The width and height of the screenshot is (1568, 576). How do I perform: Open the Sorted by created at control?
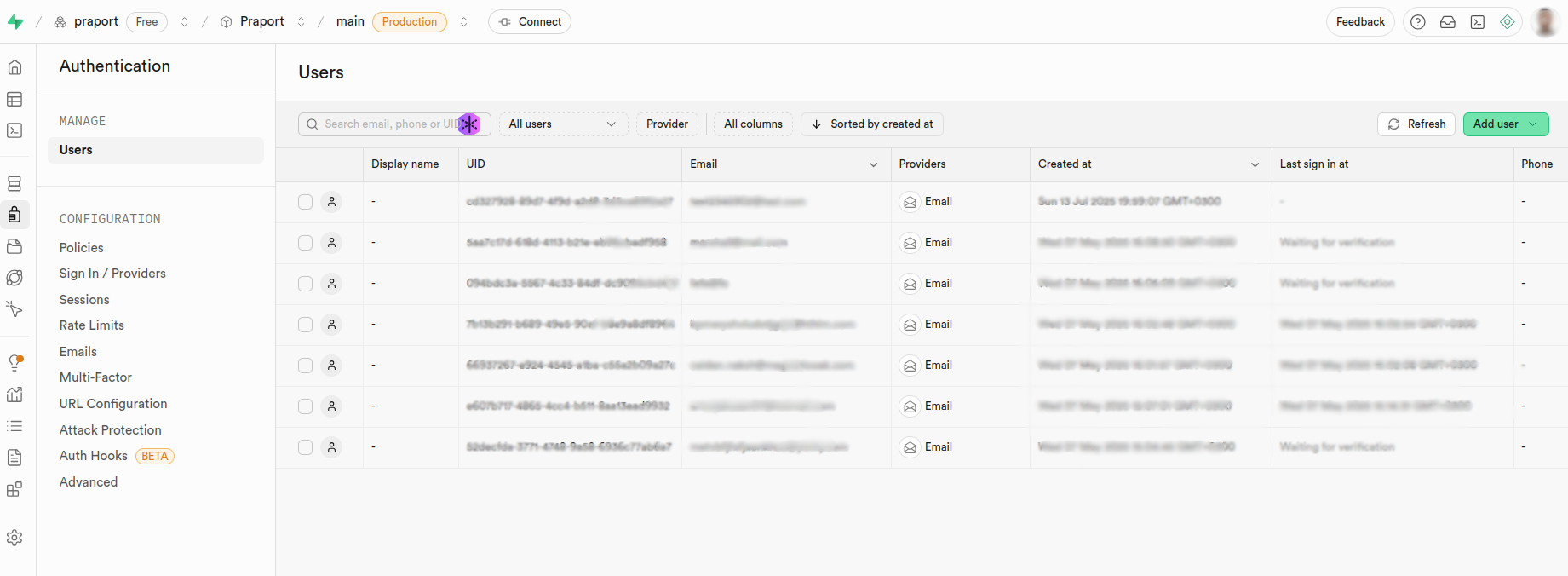(871, 124)
